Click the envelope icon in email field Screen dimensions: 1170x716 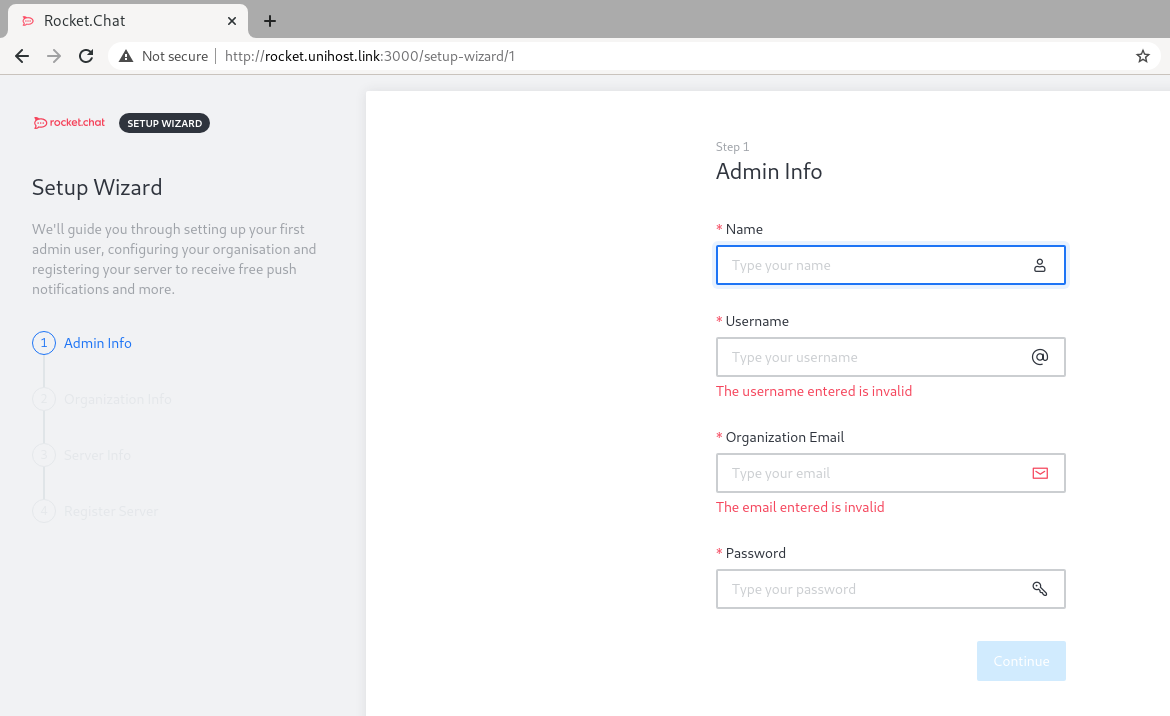1039,473
